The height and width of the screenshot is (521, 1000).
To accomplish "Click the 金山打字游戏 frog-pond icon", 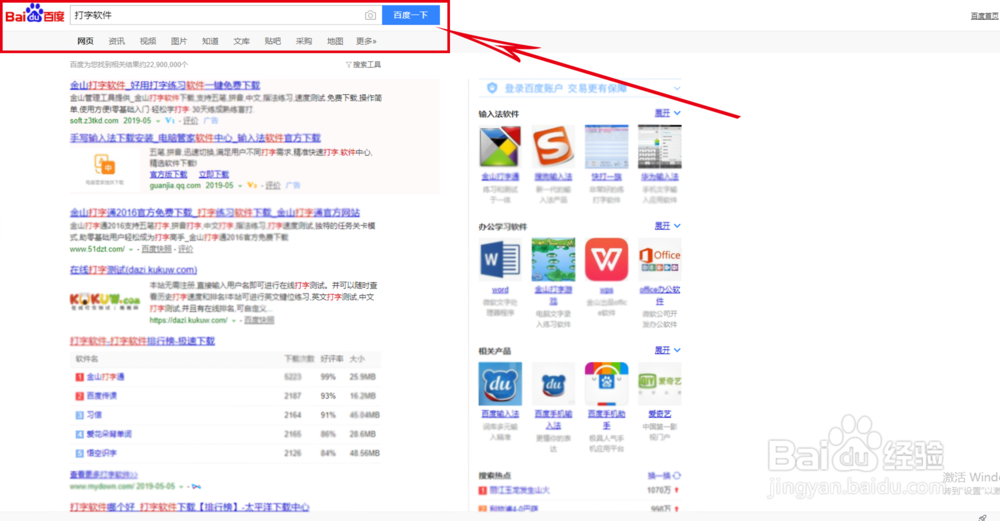I will point(553,260).
